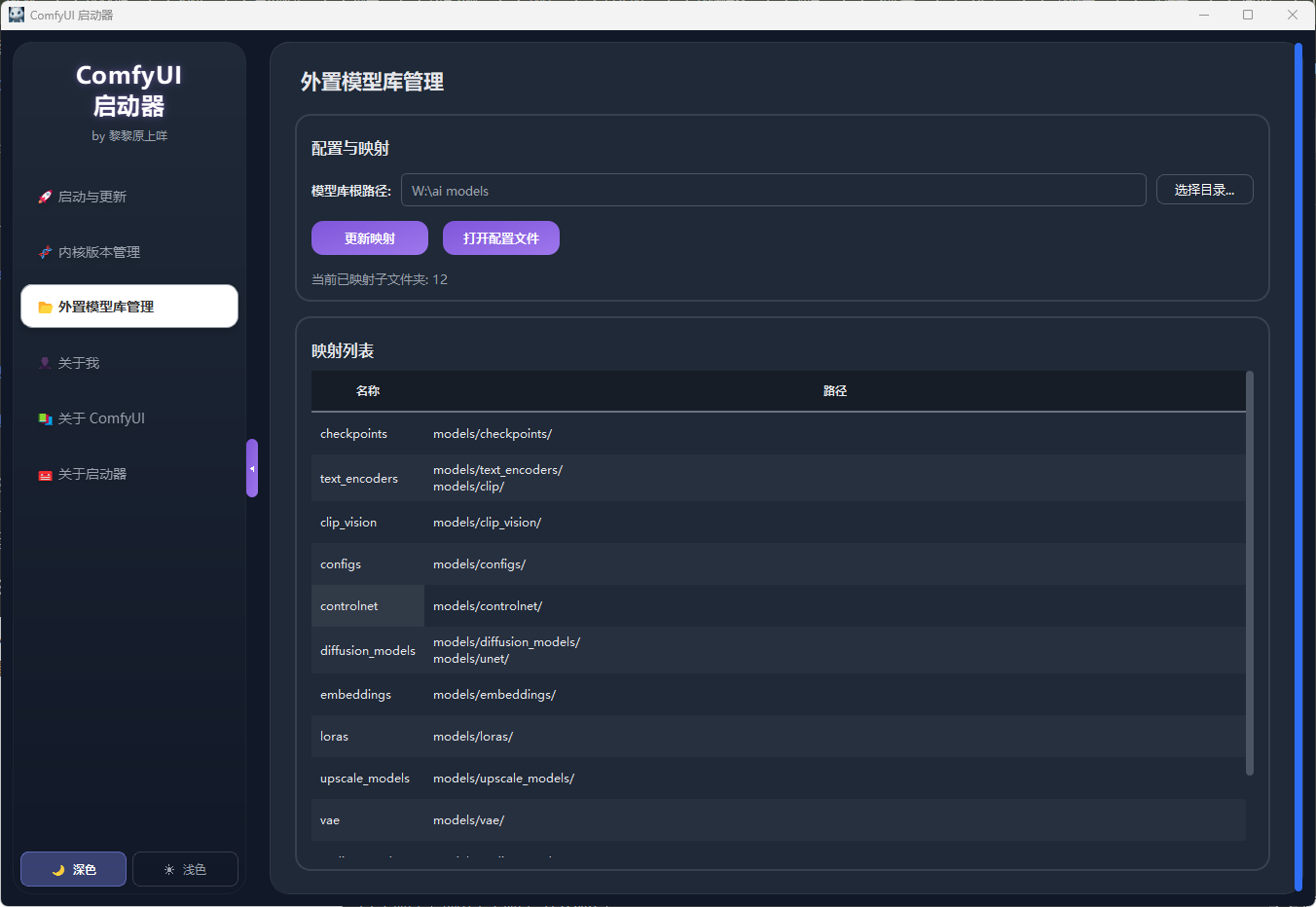Click the models/vae/ path
The image size is (1316, 907).
pos(468,820)
